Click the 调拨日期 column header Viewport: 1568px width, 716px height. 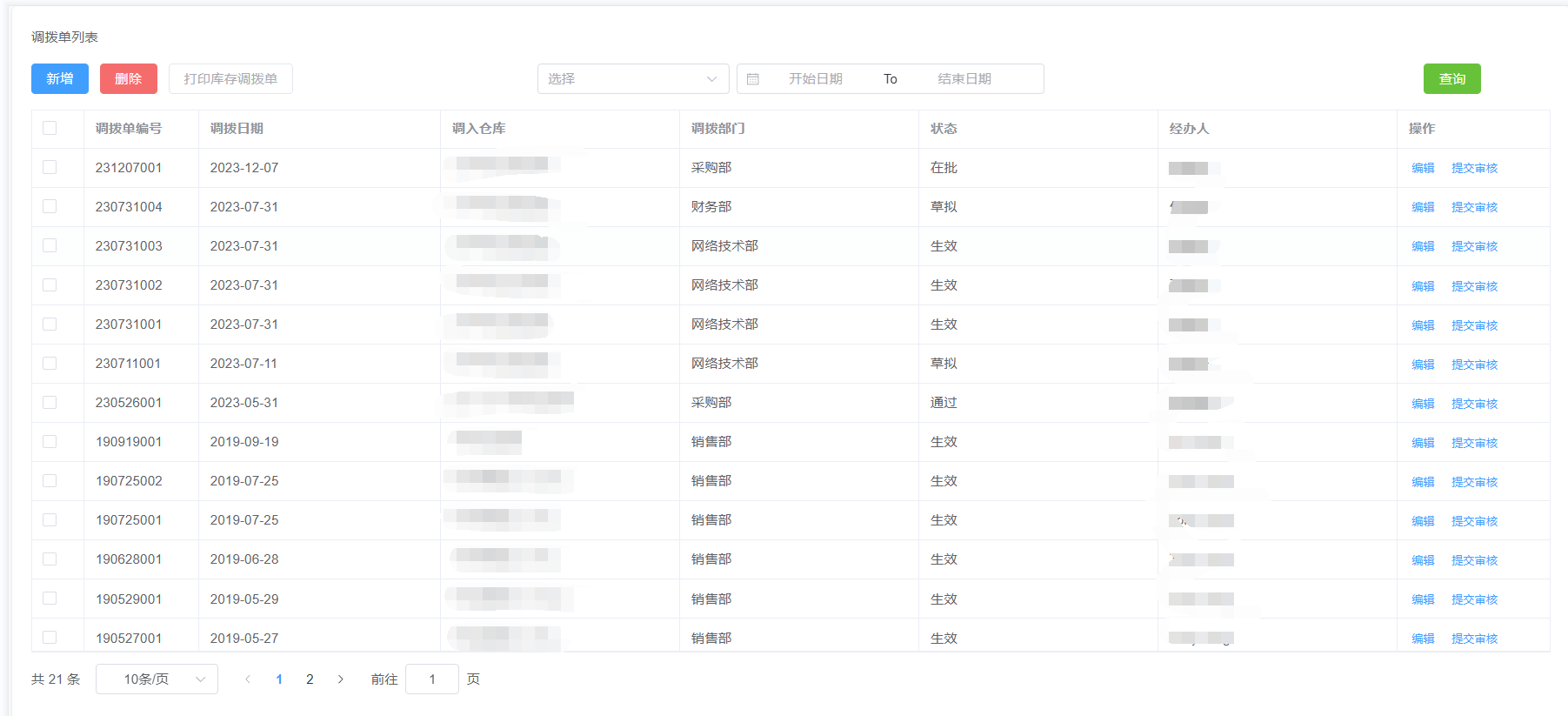[237, 129]
